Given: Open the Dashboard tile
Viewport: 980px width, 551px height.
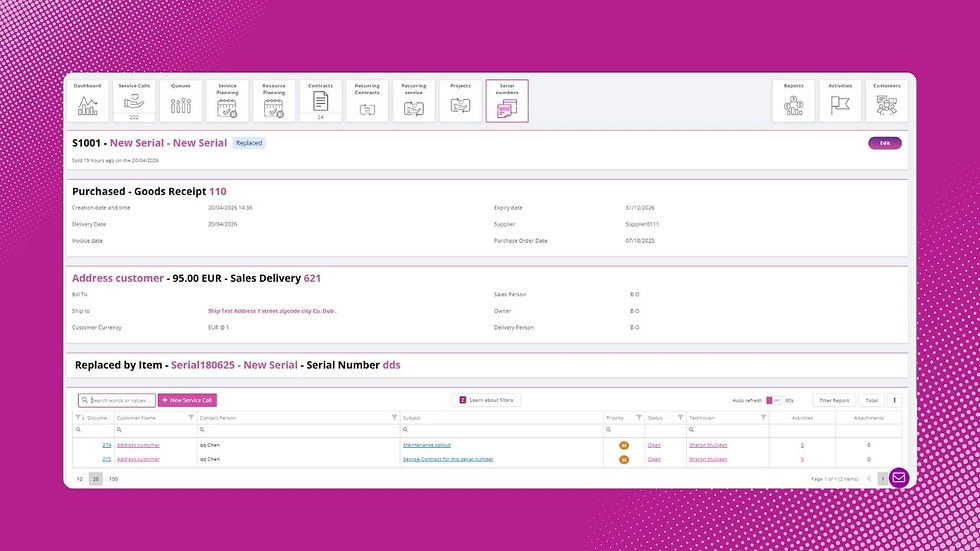Looking at the screenshot, I should point(88,101).
